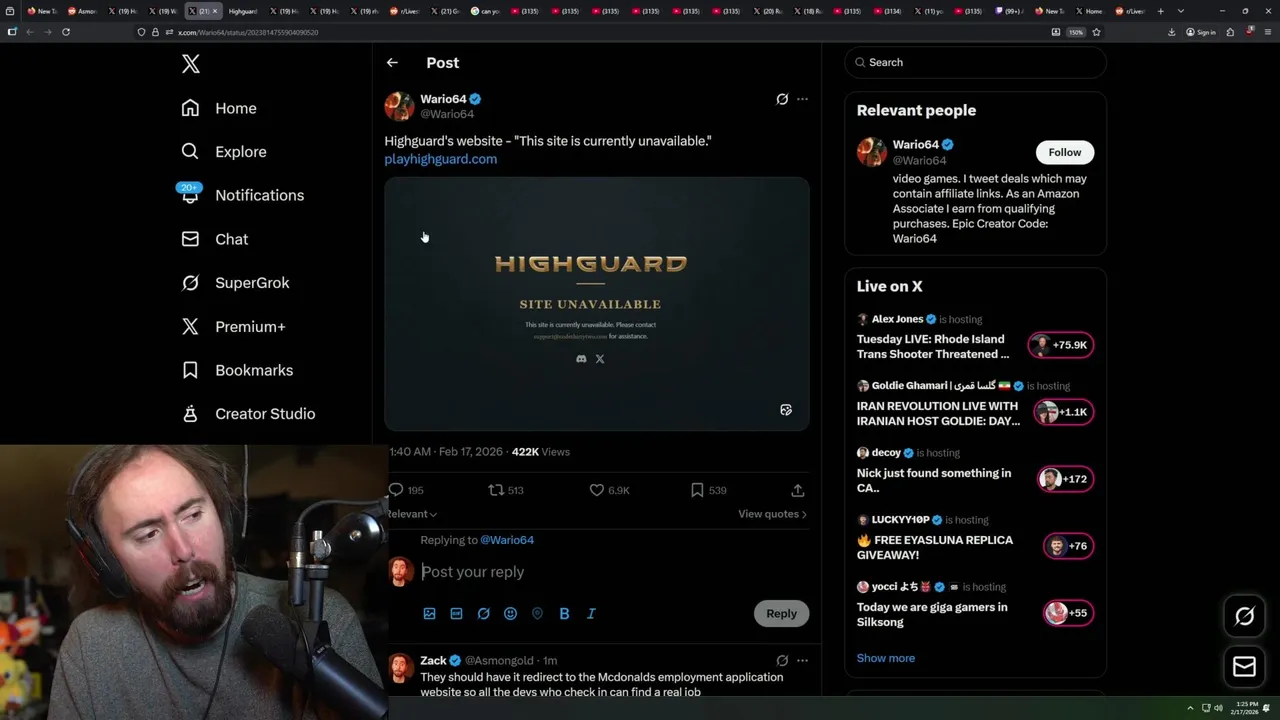
Task: Open the floating Grok button
Action: 1244,617
